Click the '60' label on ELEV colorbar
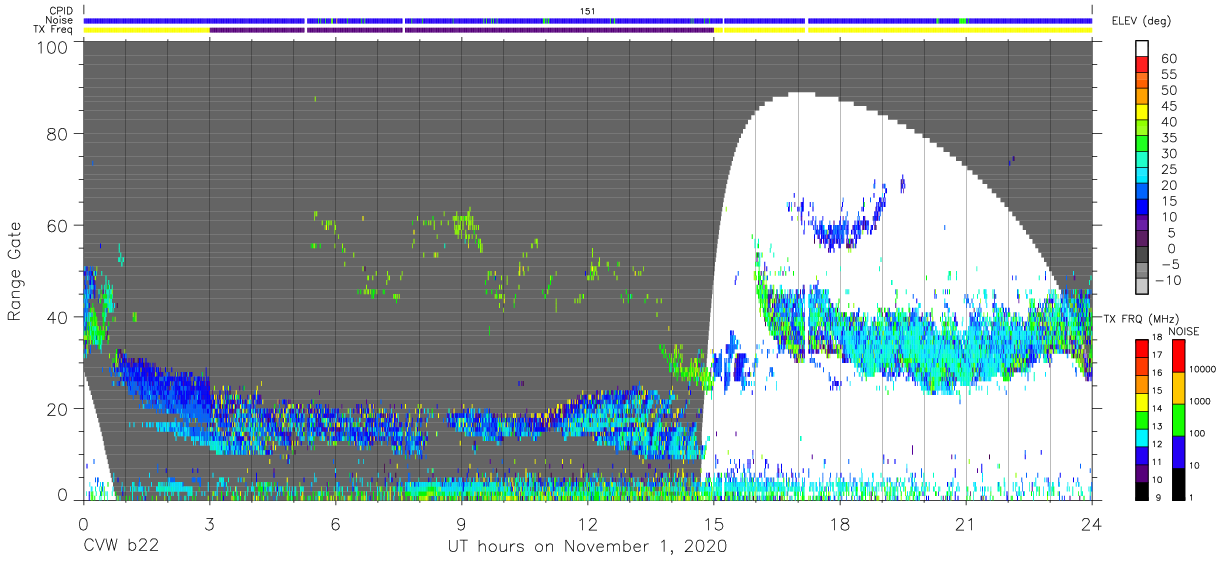 tap(1171, 59)
